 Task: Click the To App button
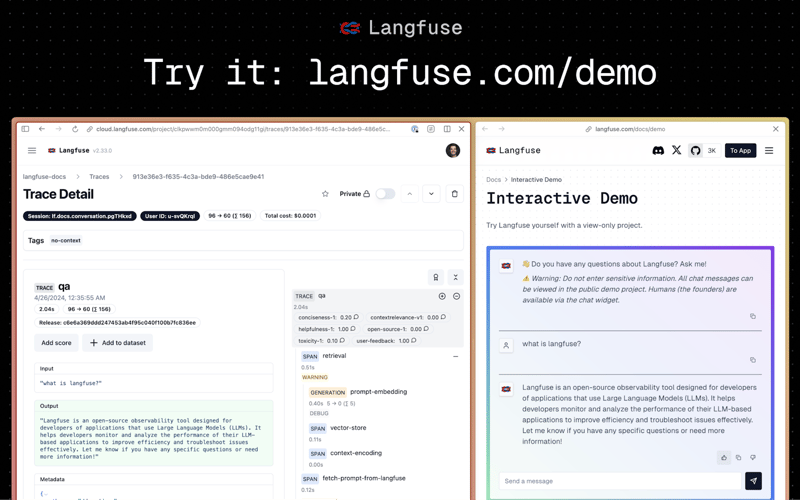point(740,151)
